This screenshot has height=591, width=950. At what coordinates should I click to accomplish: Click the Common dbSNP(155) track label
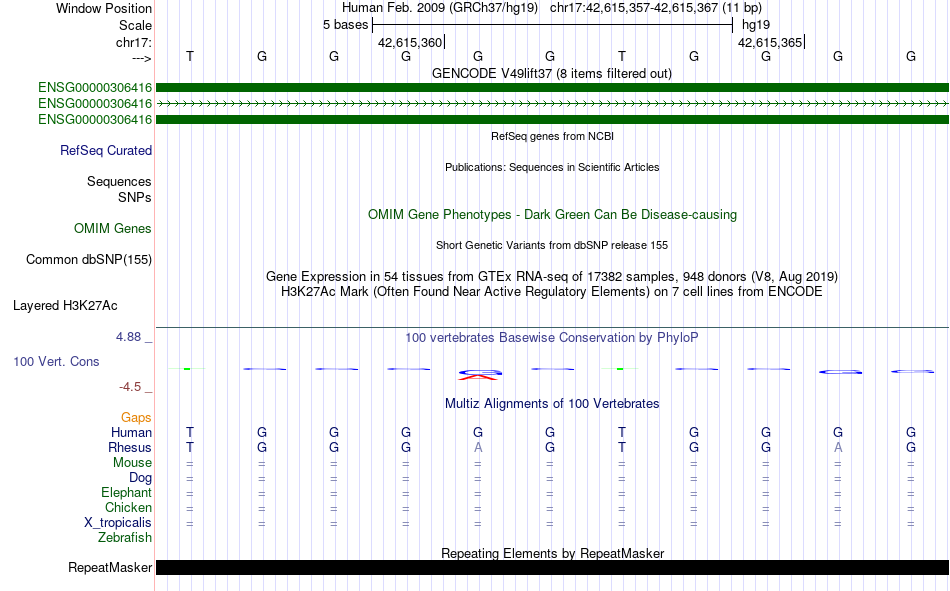[x=88, y=259]
